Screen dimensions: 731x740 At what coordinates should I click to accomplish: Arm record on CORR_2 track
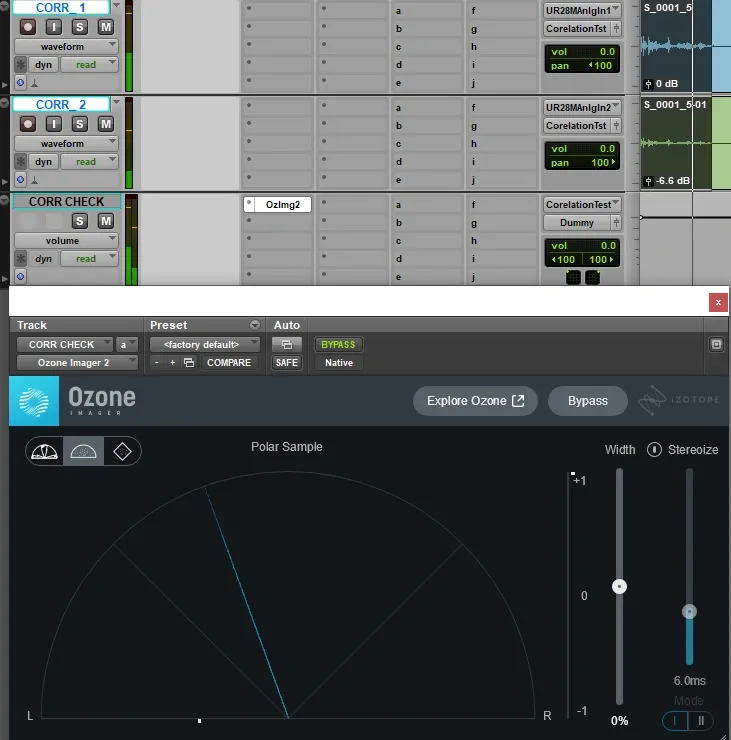point(28,124)
